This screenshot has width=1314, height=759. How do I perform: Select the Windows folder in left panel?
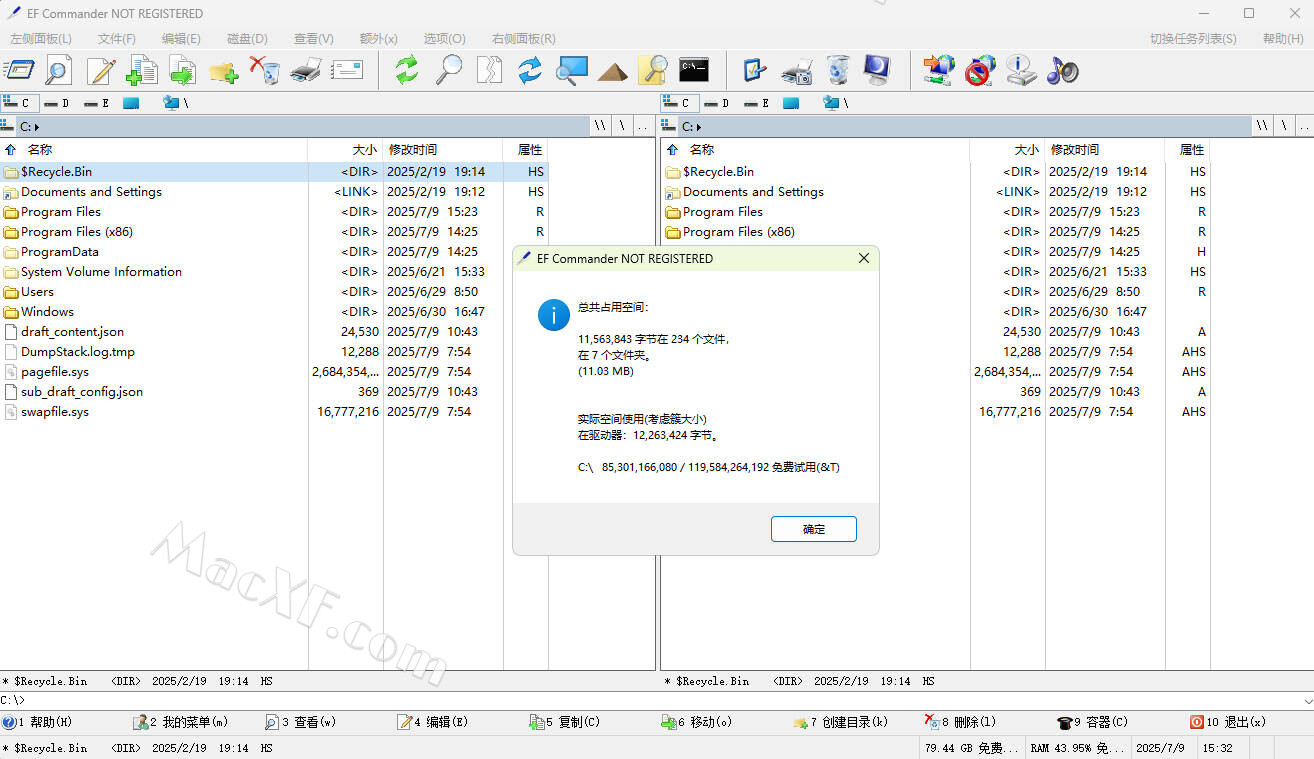click(47, 312)
